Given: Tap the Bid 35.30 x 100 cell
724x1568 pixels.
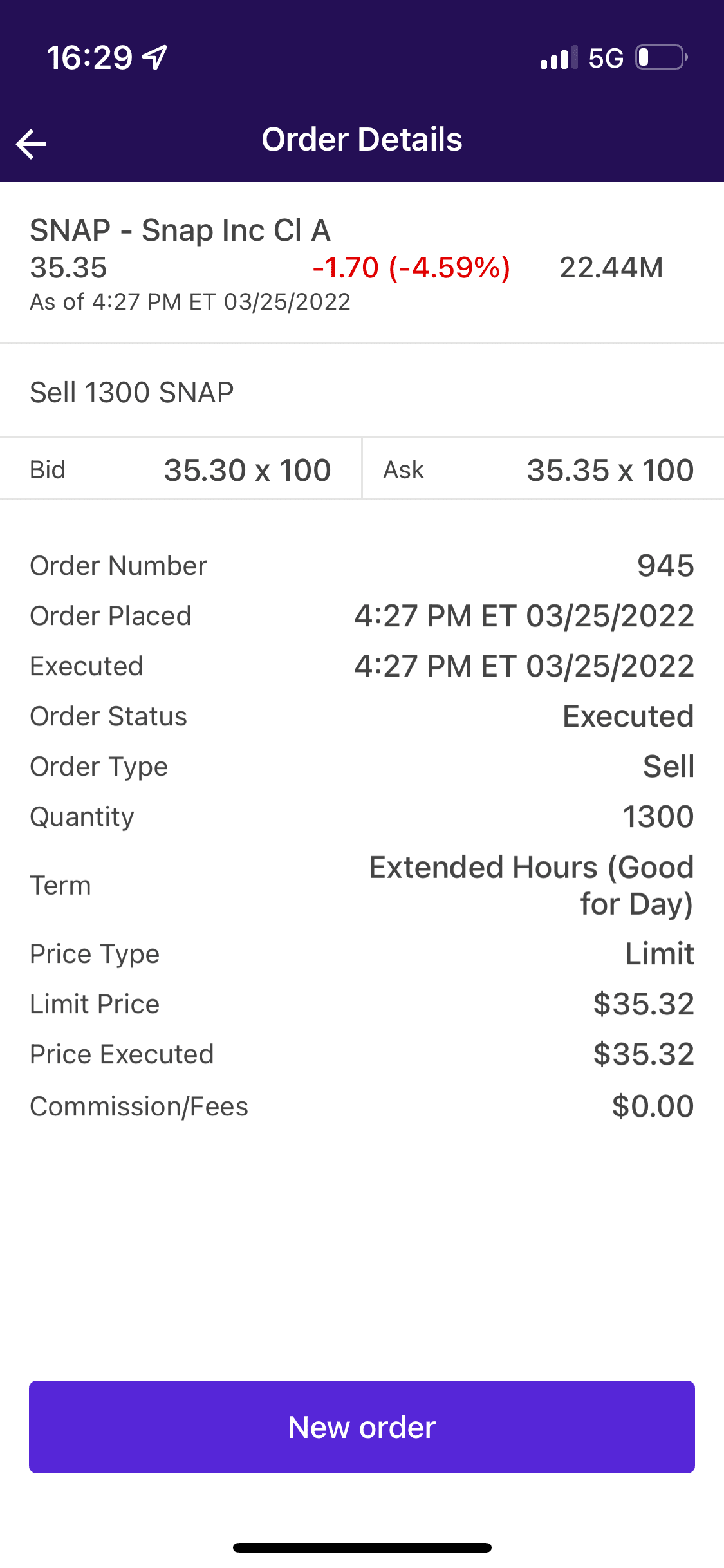Looking at the screenshot, I should point(181,470).
